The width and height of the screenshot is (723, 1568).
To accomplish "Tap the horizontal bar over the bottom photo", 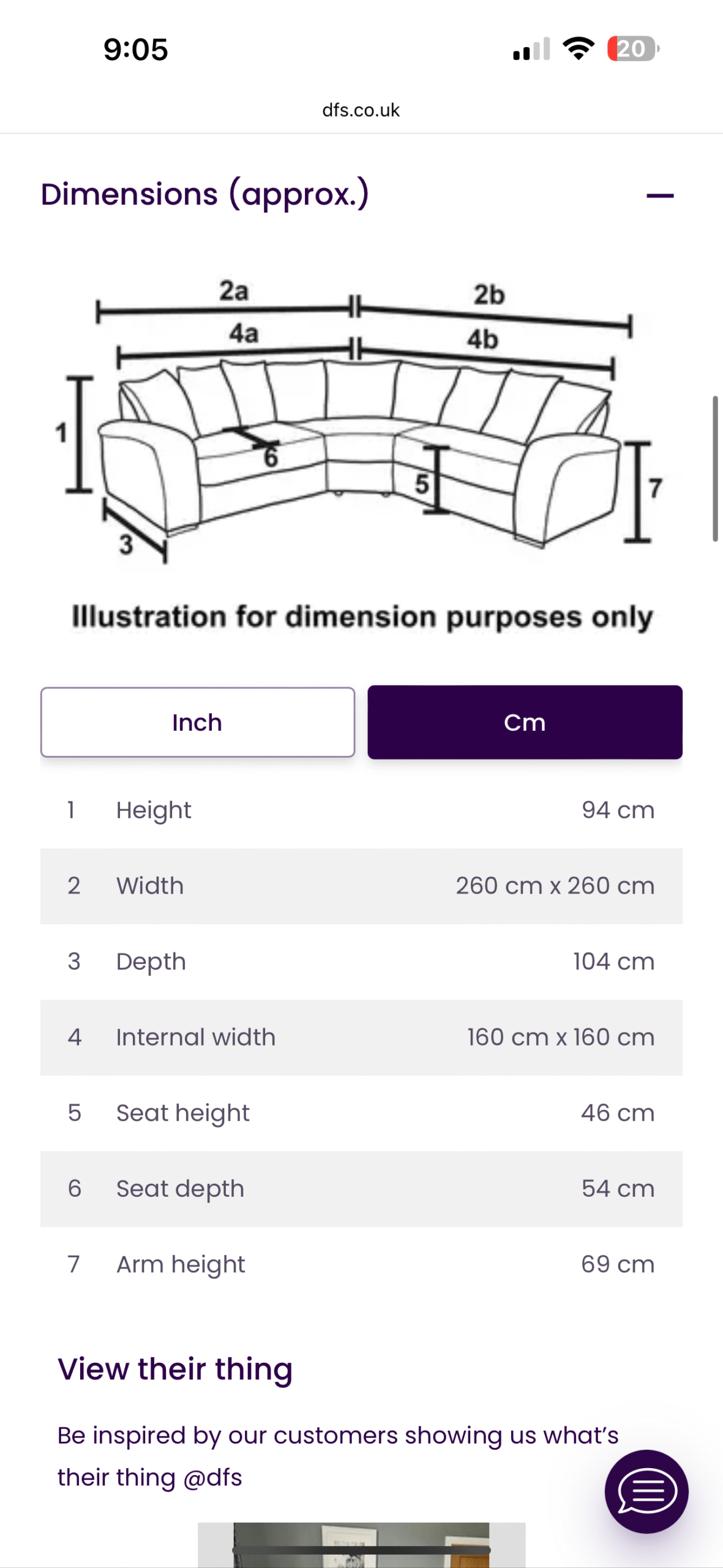I will (x=361, y=1550).
